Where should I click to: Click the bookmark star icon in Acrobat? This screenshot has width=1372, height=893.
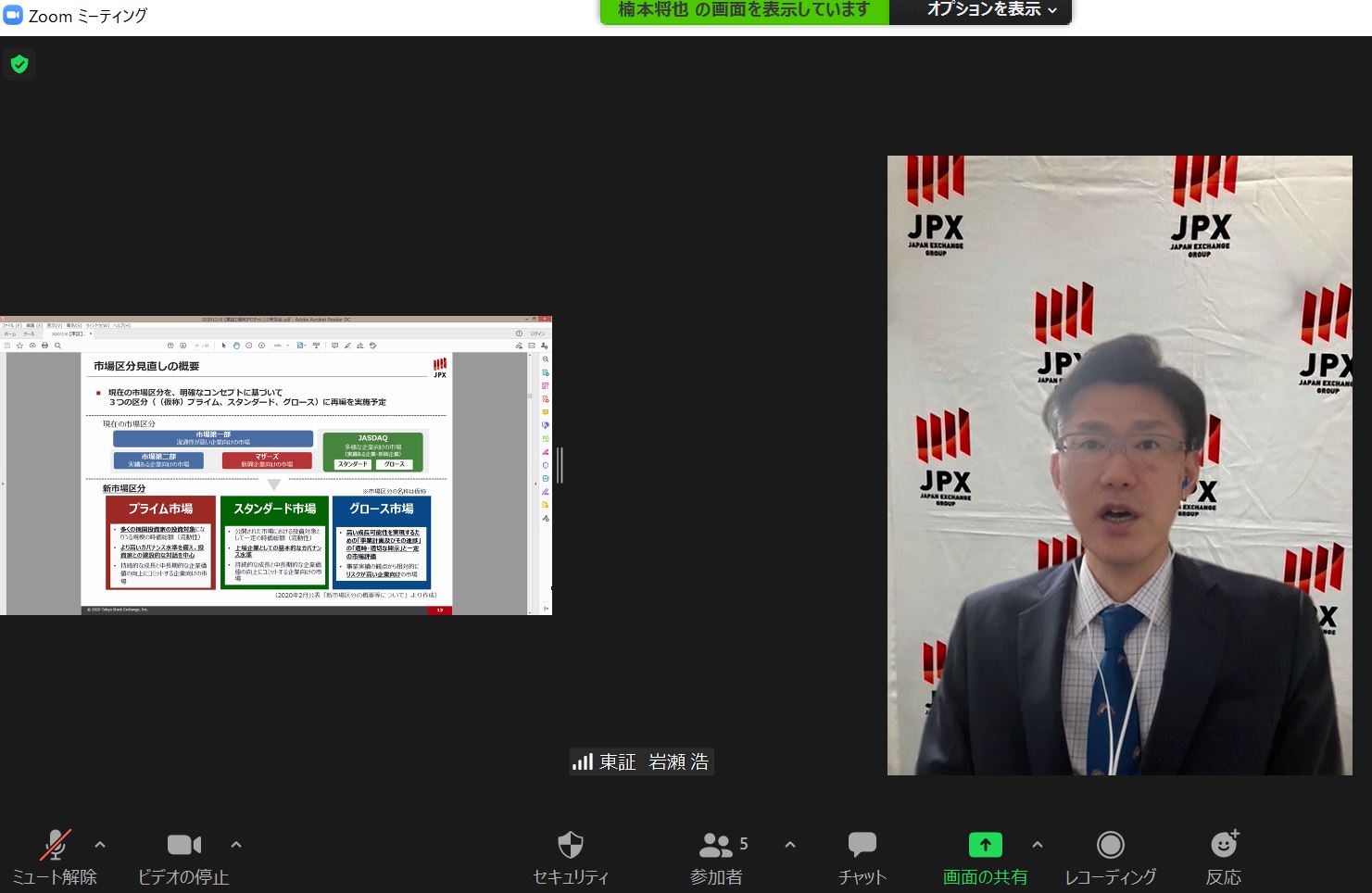point(19,346)
